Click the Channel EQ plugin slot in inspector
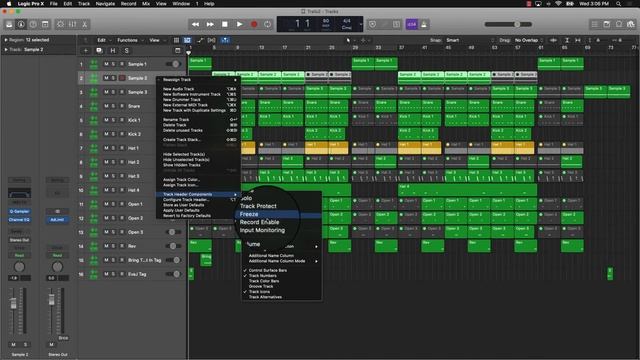This screenshot has width=640, height=360. point(19,220)
